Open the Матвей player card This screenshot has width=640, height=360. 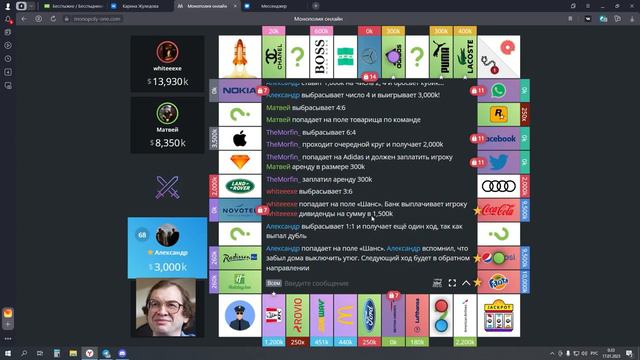click(x=167, y=125)
